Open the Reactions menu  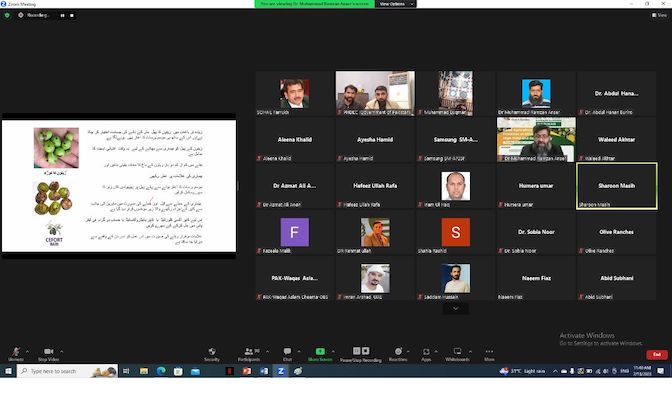(398, 352)
